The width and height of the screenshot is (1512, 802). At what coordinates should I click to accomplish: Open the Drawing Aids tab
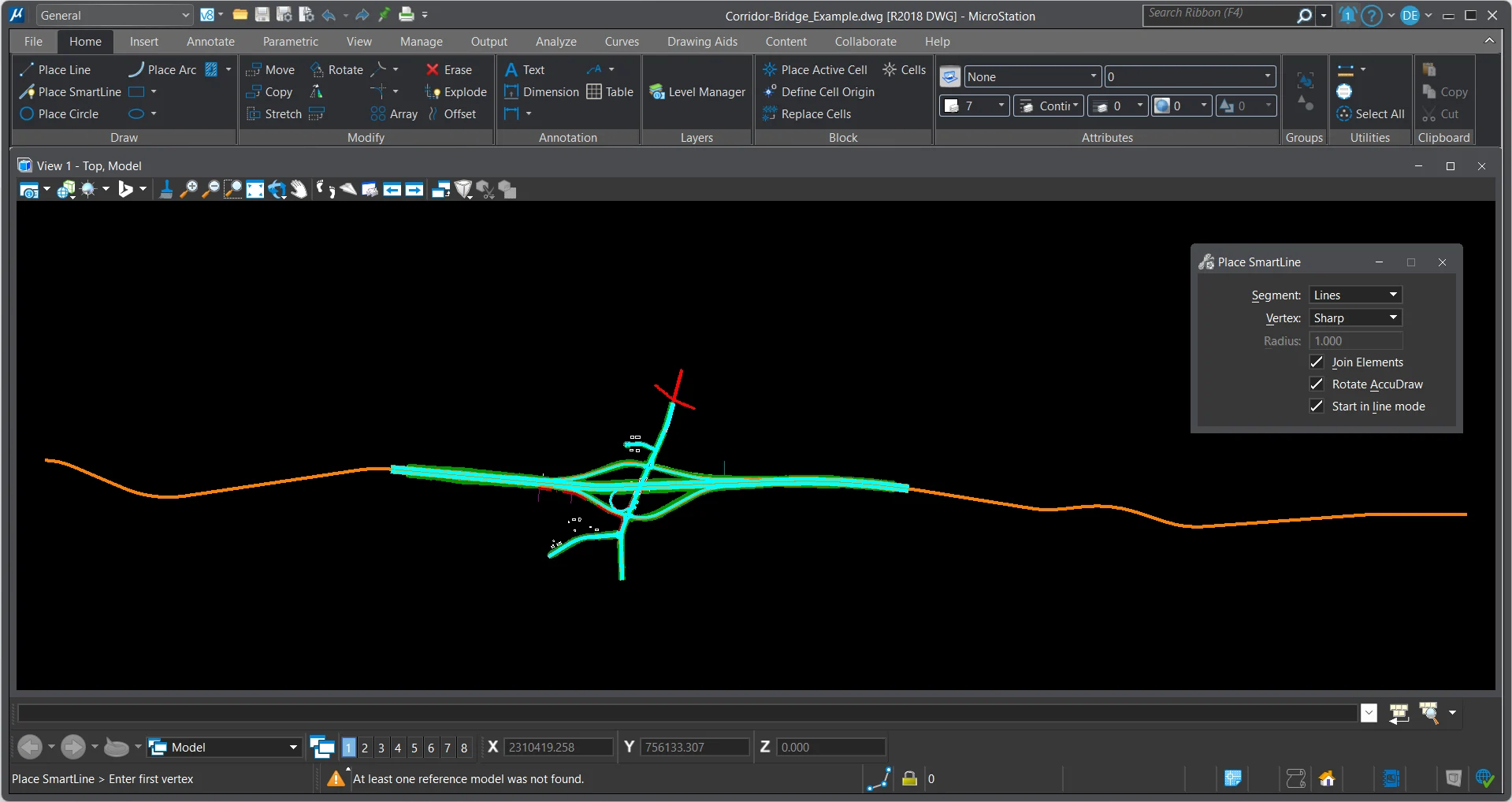pyautogui.click(x=702, y=42)
